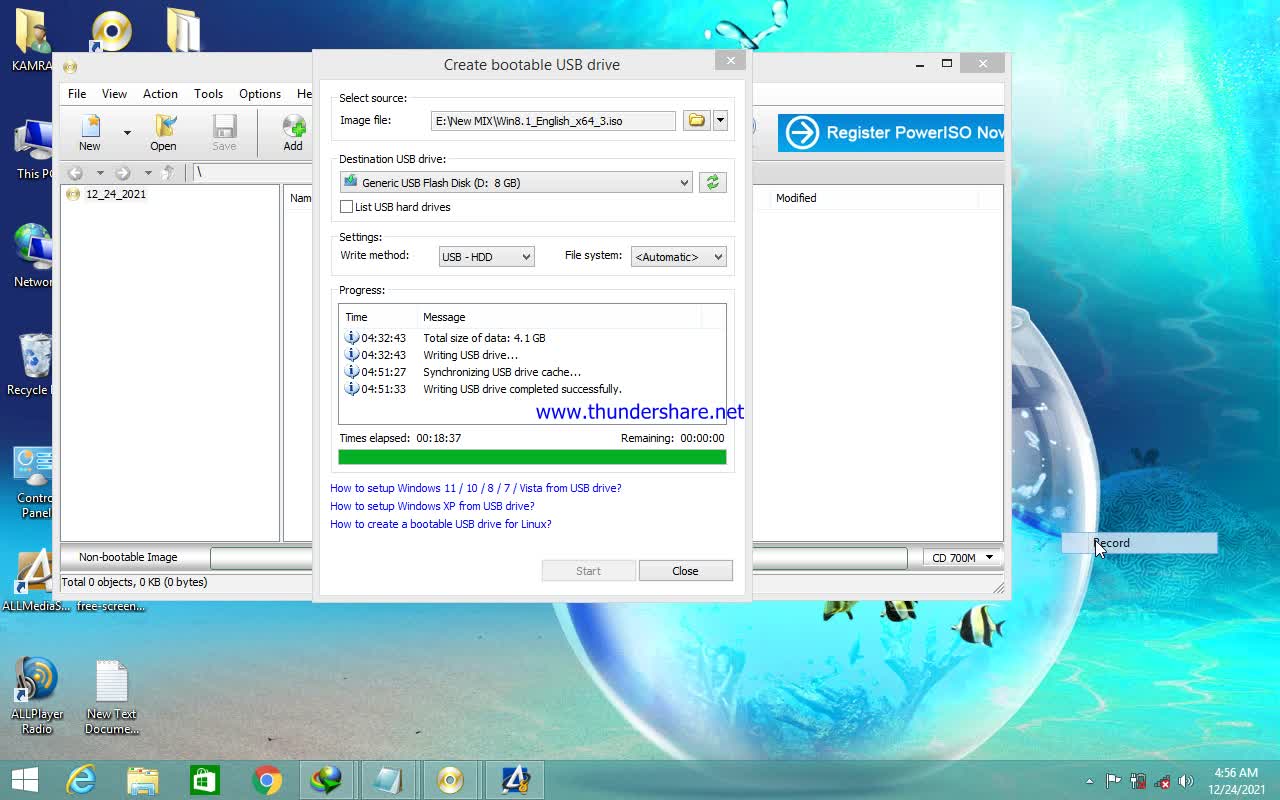1280x800 pixels.
Task: Expand the New button dropdown arrow
Action: (x=127, y=133)
